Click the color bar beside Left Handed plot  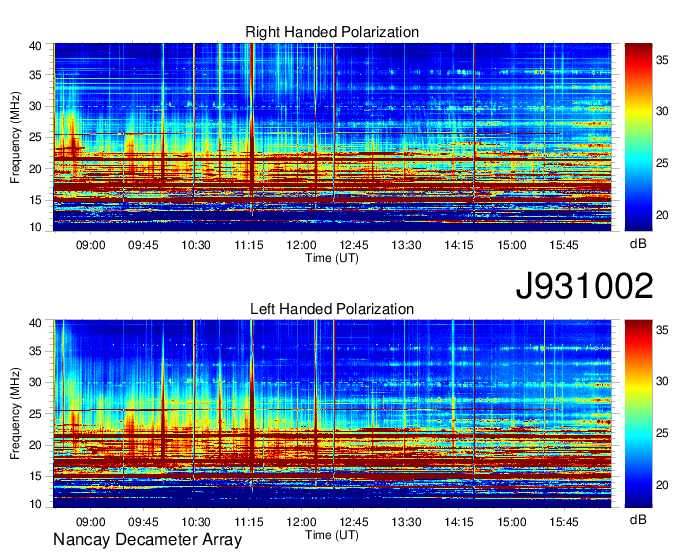coord(638,414)
